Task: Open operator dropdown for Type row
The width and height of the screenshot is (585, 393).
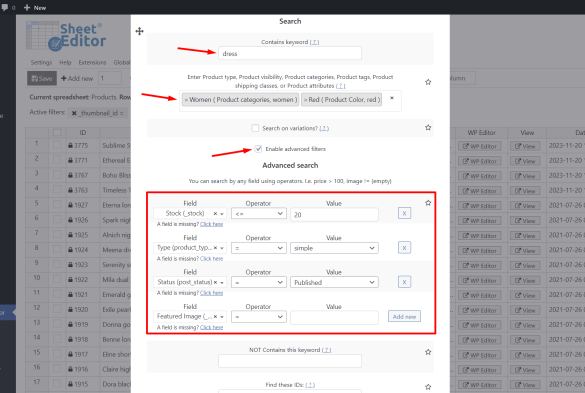Action: [259, 248]
